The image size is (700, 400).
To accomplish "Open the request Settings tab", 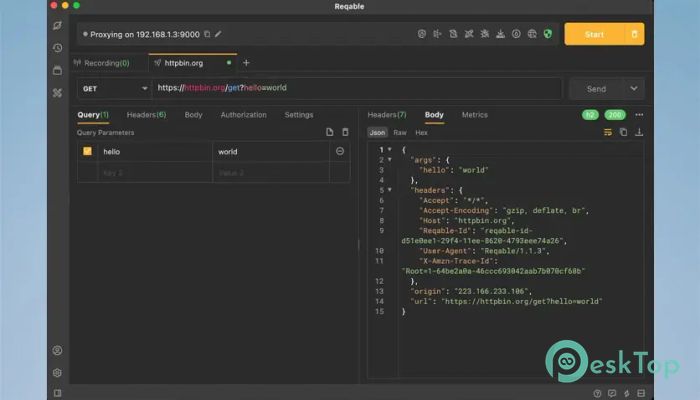I will pyautogui.click(x=299, y=115).
